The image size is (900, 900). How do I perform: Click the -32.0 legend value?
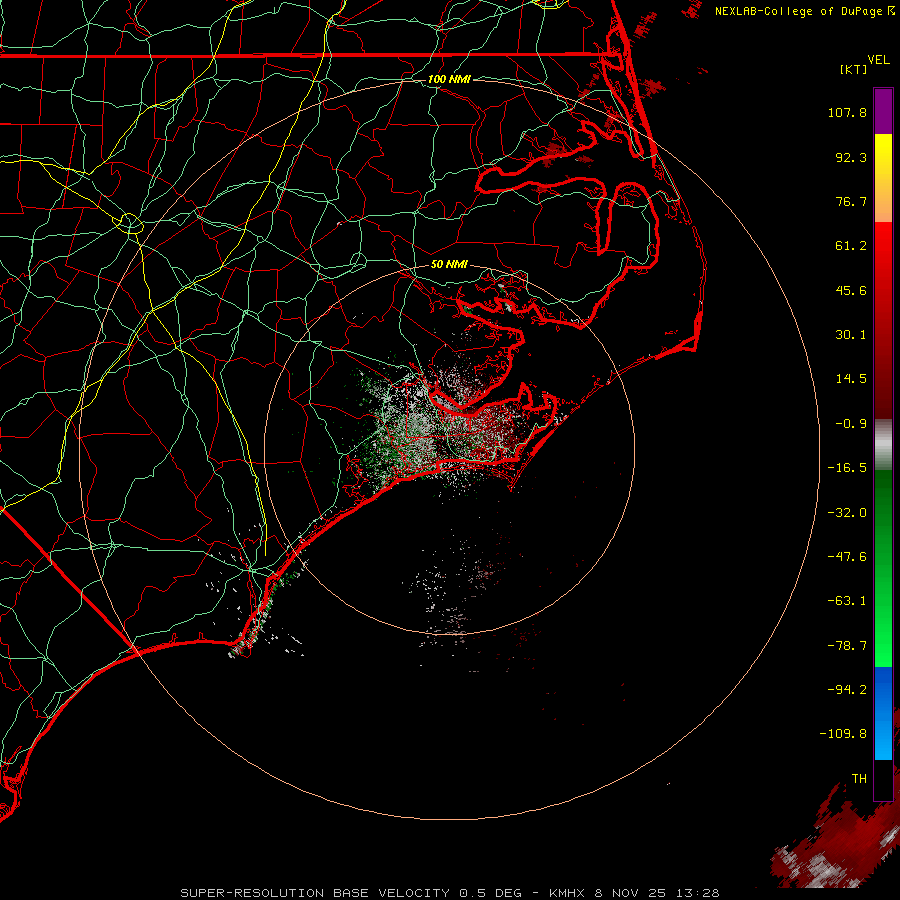coord(847,513)
